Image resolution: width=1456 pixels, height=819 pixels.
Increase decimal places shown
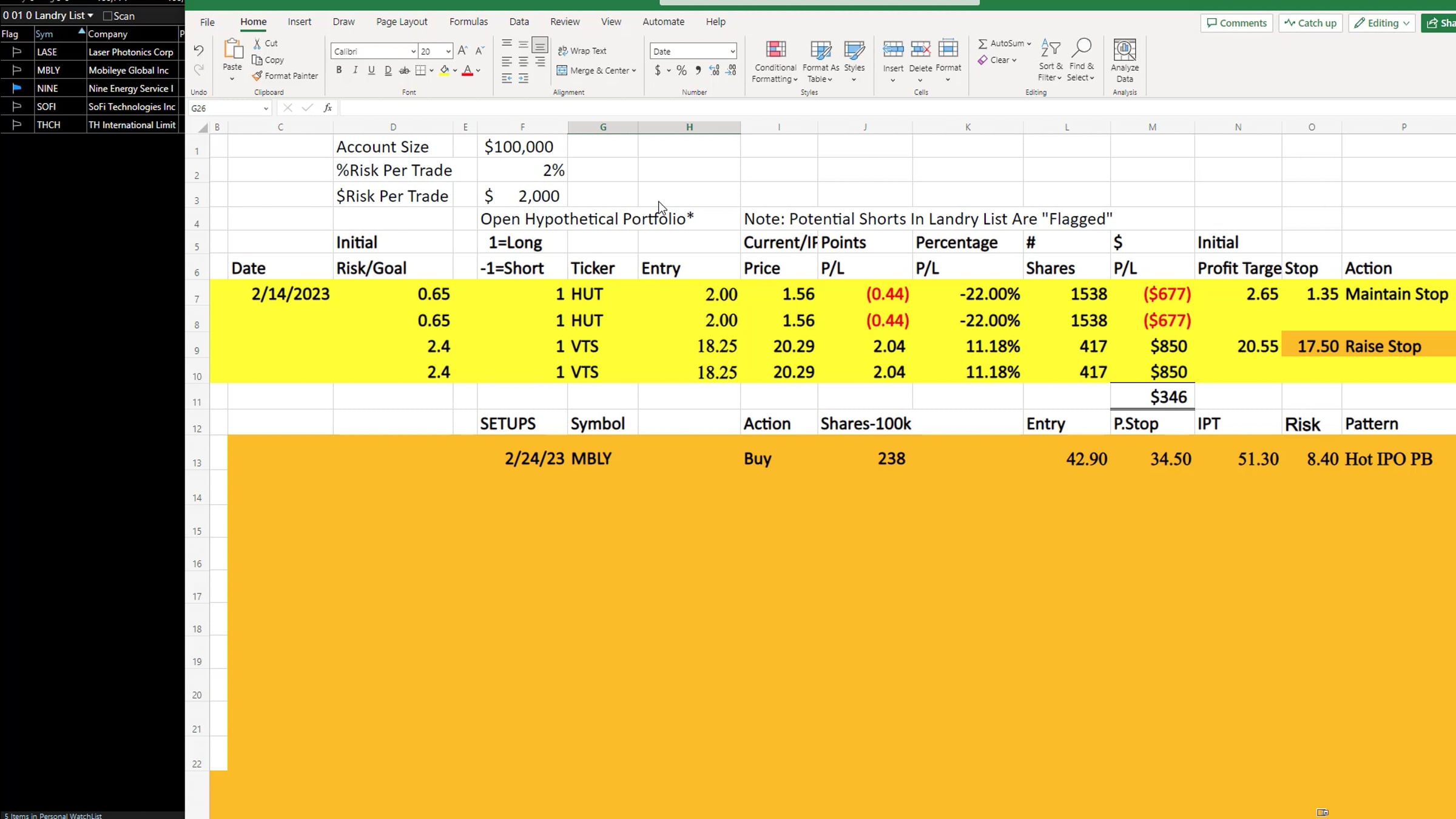pyautogui.click(x=715, y=70)
